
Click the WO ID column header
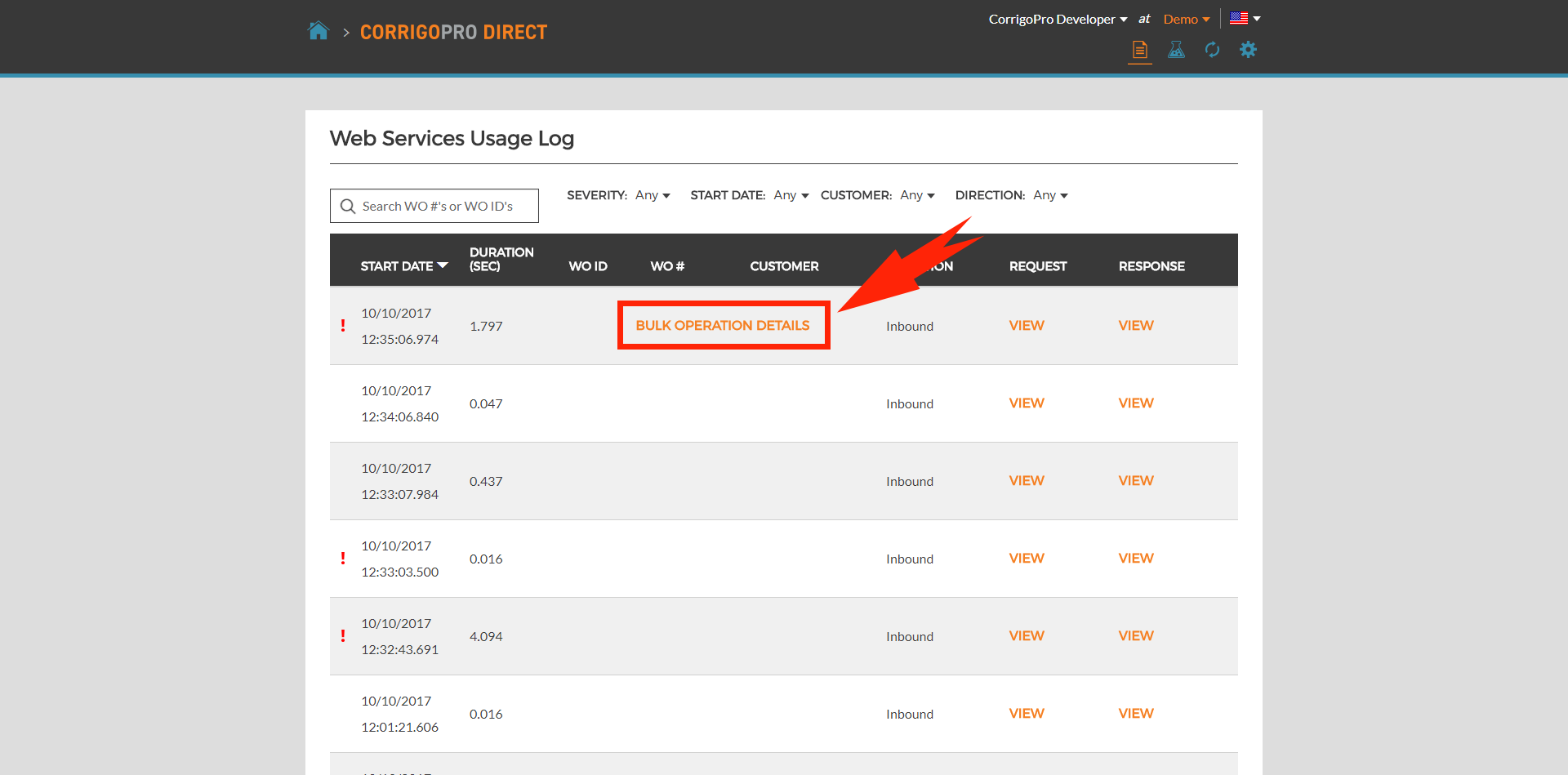588,266
